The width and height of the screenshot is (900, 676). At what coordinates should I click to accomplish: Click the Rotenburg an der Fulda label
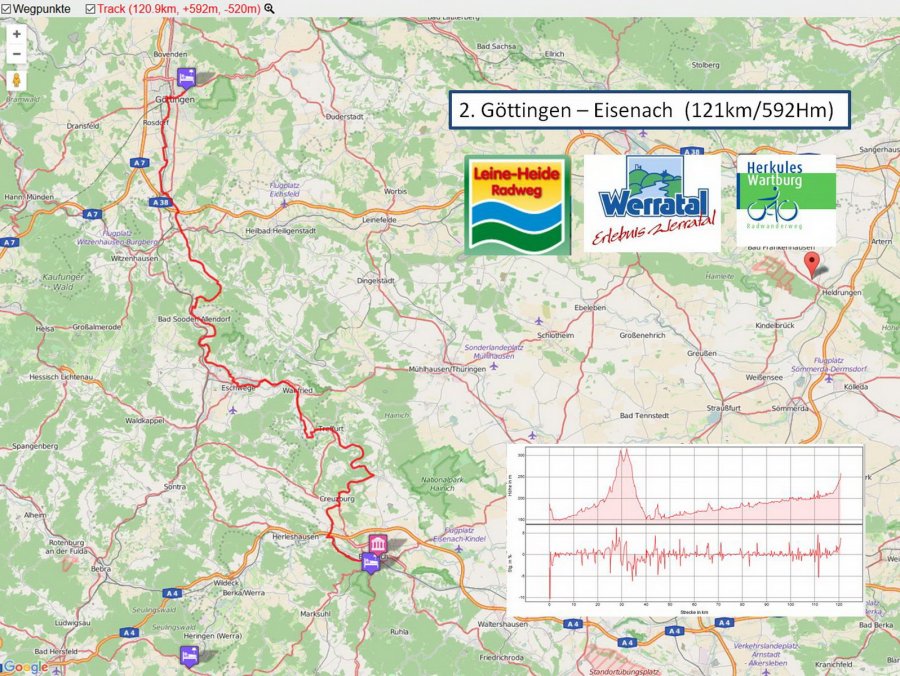pos(67,546)
